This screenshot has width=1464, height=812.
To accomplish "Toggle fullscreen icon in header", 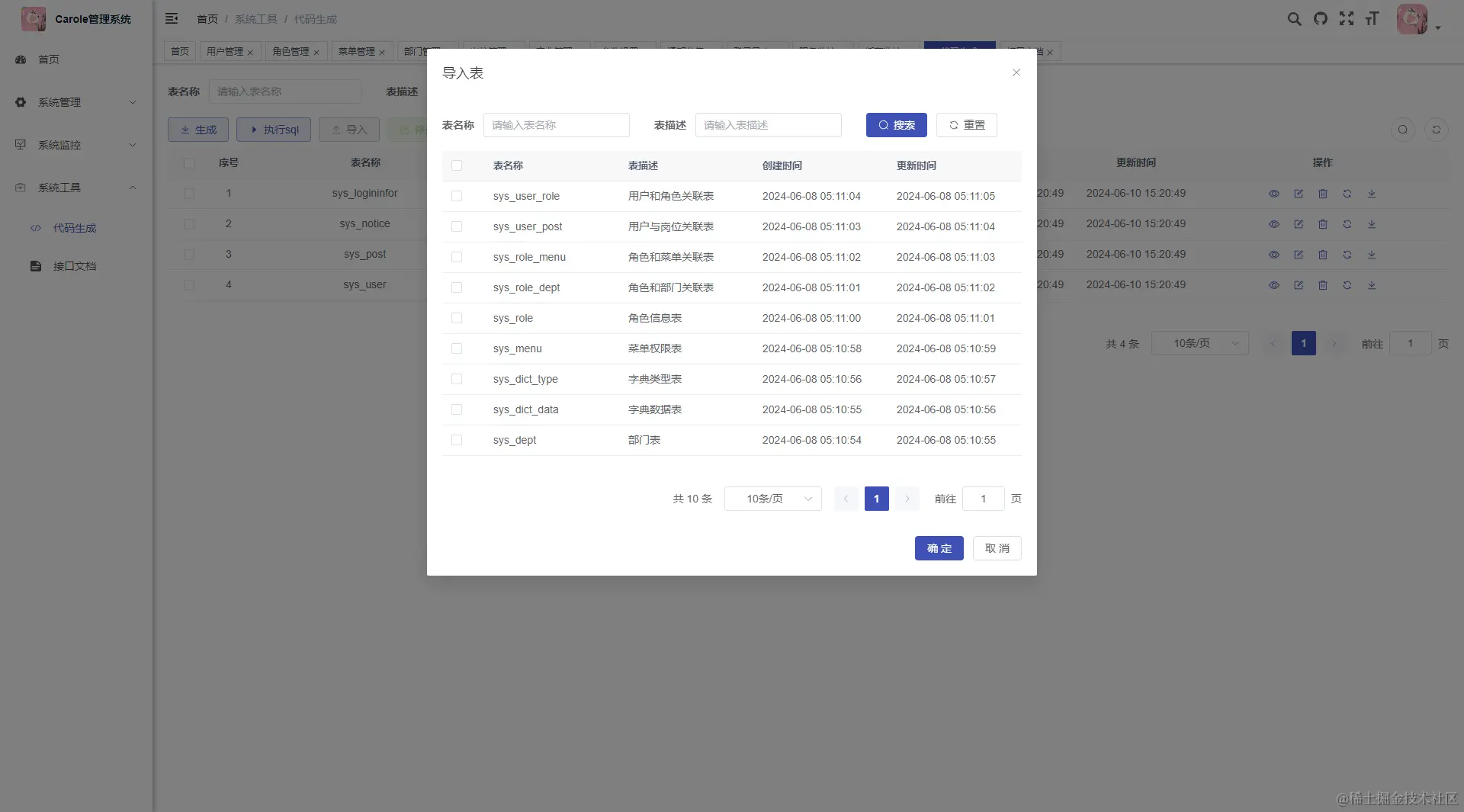I will point(1347,19).
